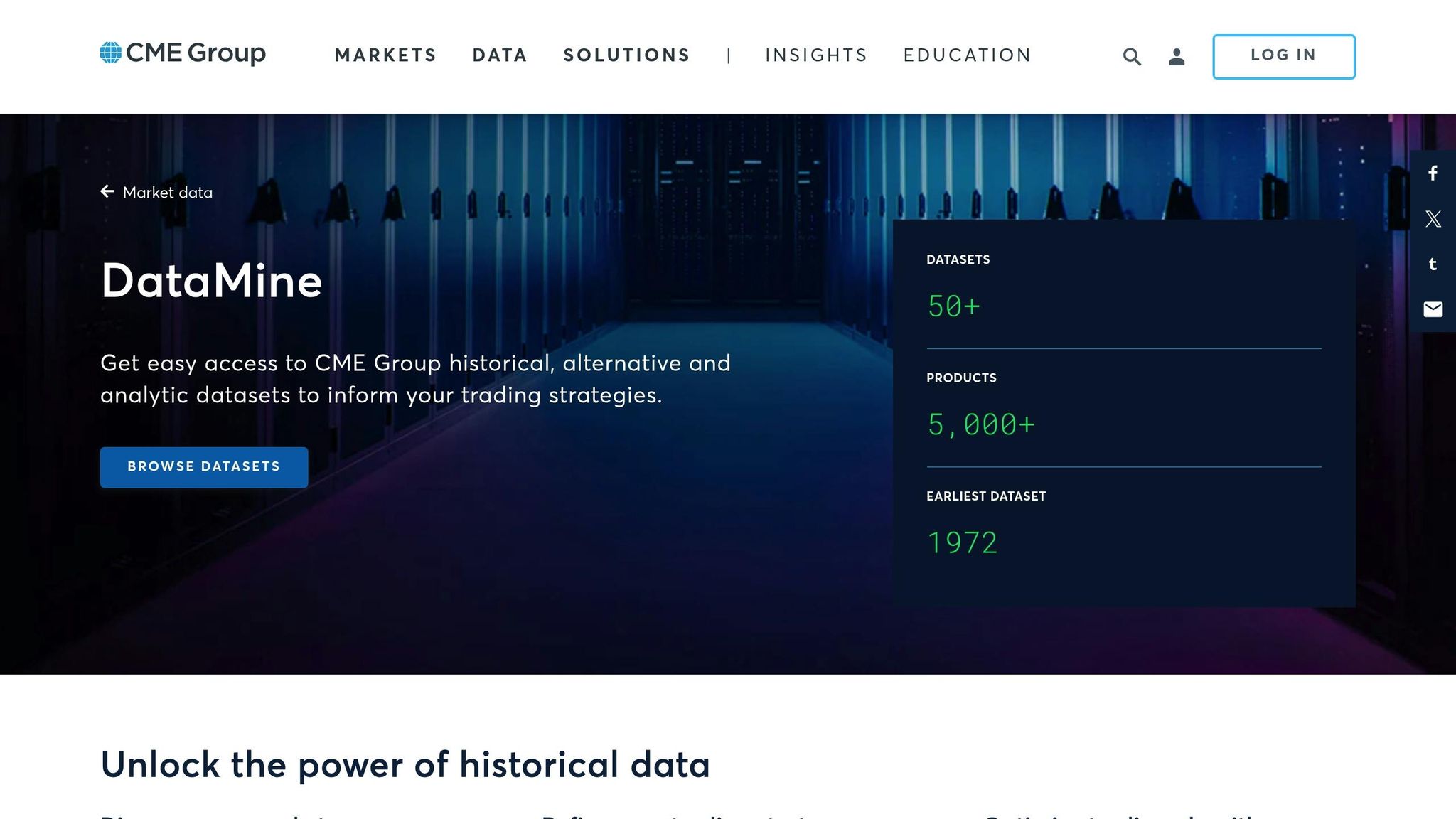
Task: Open the user account icon
Action: click(x=1177, y=57)
